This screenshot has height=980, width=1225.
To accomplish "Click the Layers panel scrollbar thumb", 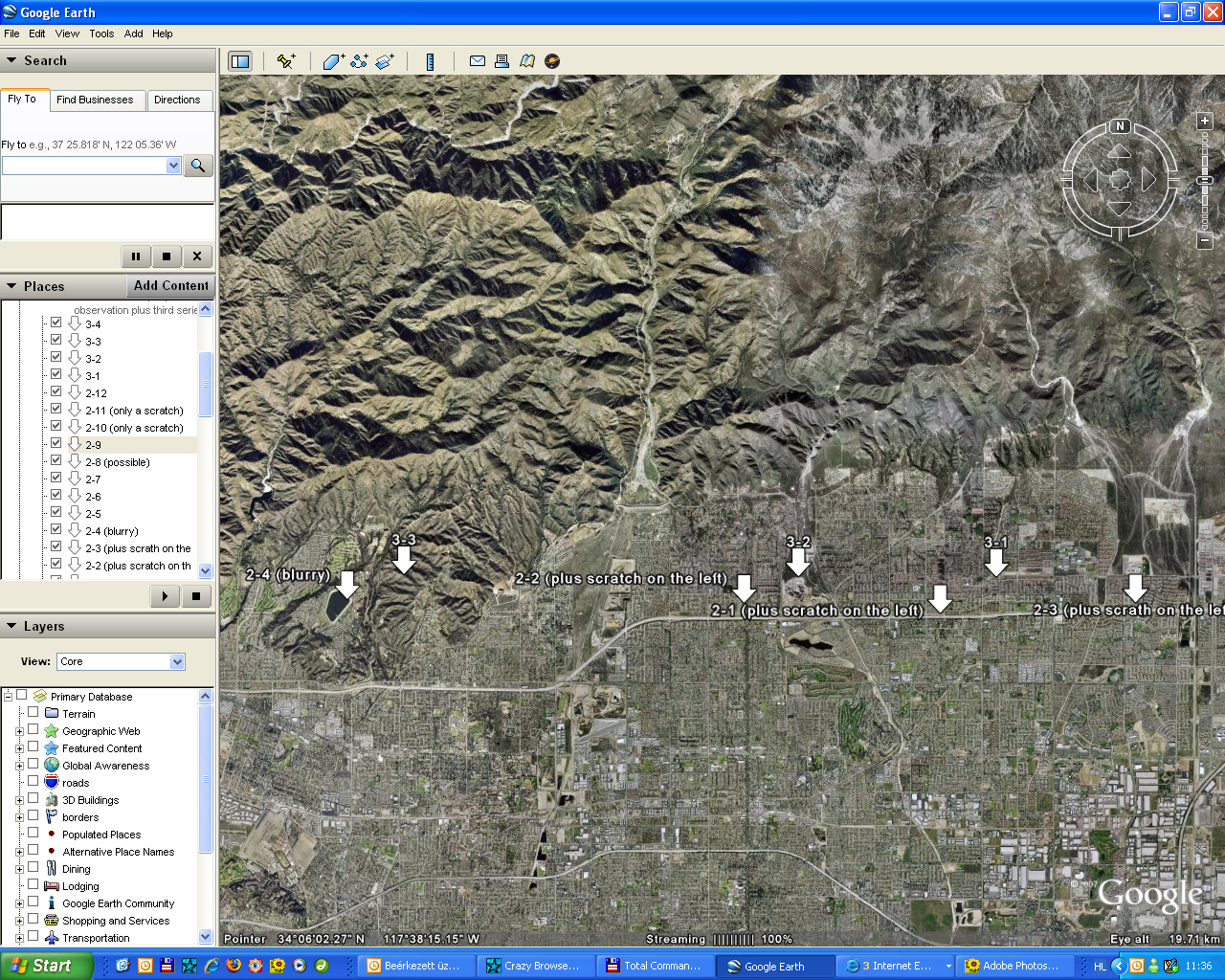I will click(205, 779).
